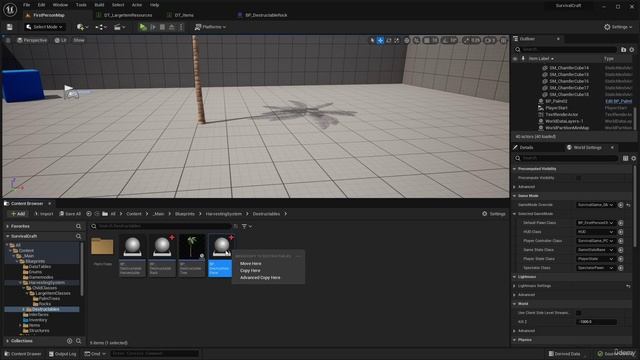The width and height of the screenshot is (640, 360).
Task: Click the Eject icon in the toolbar
Action: pyautogui.click(x=172, y=27)
